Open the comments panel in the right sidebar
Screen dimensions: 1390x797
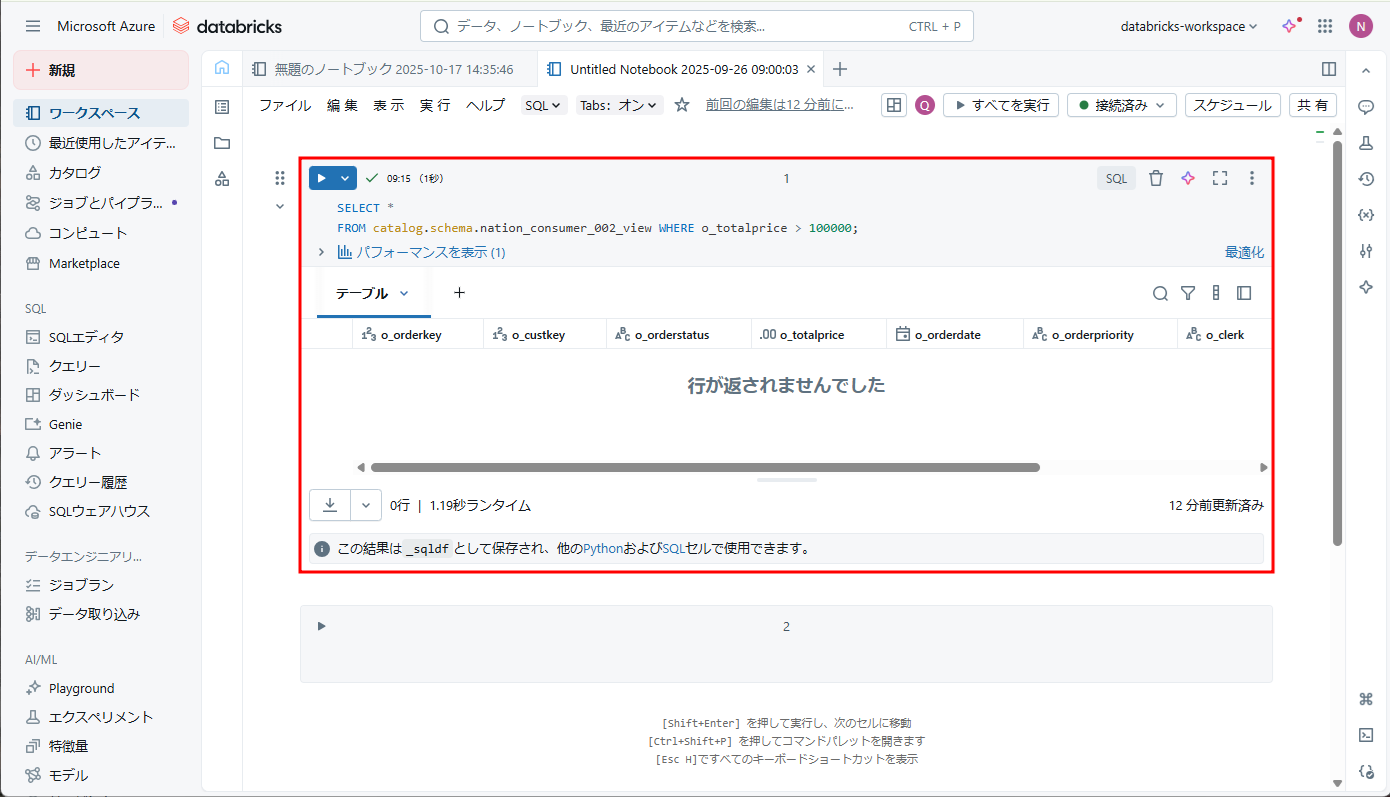[1366, 106]
